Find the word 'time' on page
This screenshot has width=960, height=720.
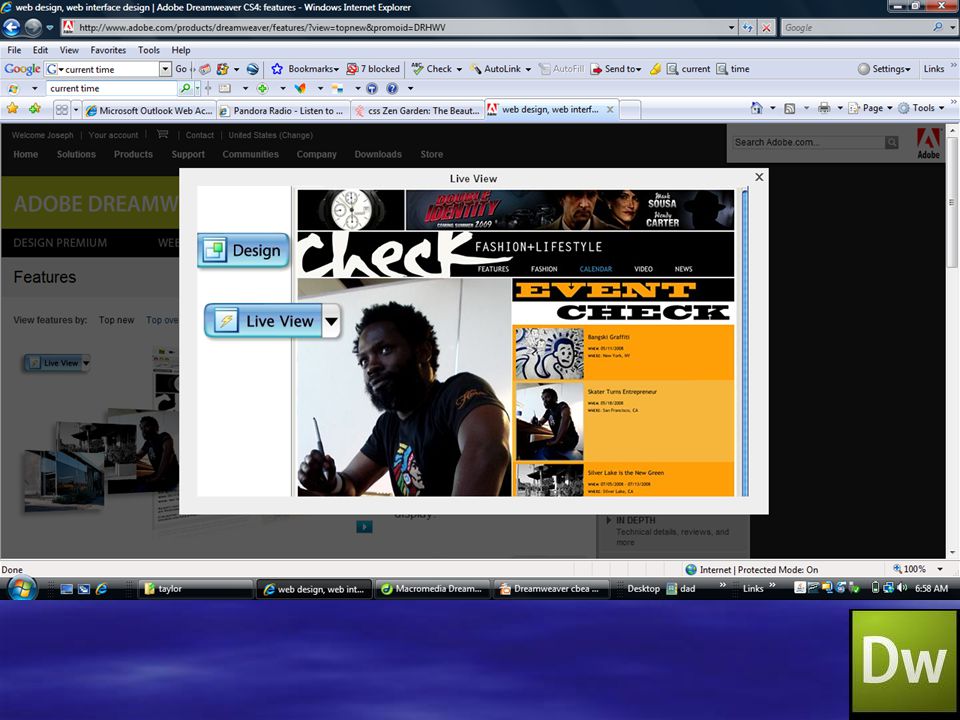733,69
